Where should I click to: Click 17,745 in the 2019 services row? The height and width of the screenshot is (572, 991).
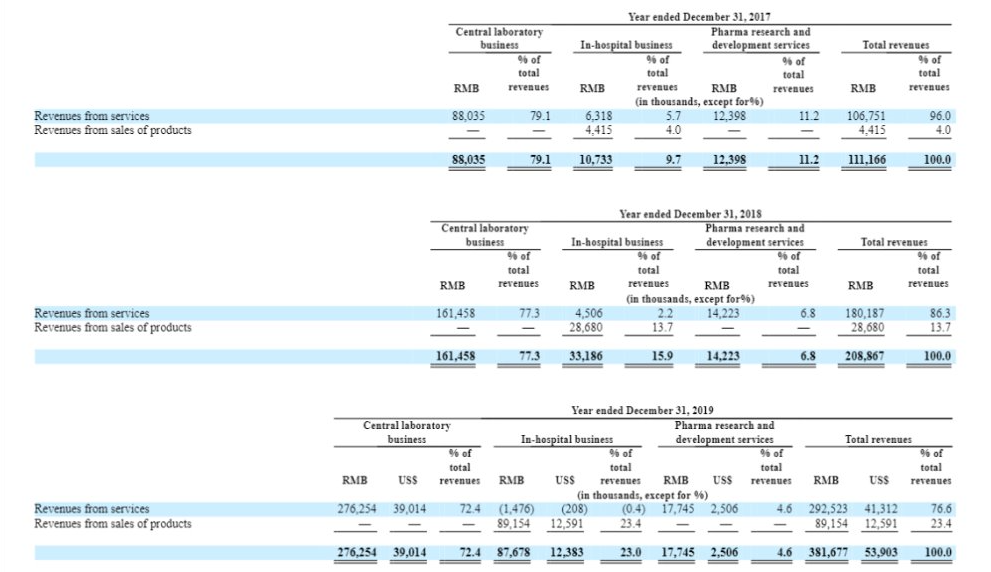[678, 509]
